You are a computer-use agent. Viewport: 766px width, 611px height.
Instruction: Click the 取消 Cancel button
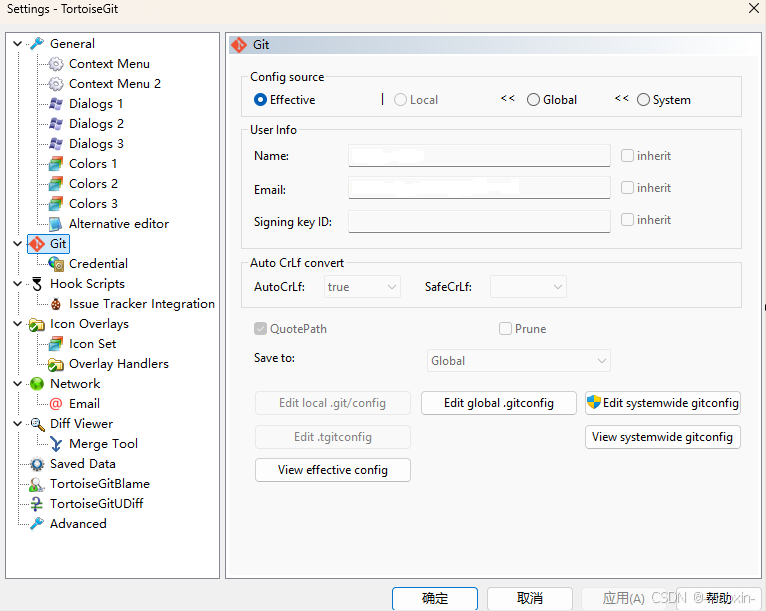(x=530, y=598)
